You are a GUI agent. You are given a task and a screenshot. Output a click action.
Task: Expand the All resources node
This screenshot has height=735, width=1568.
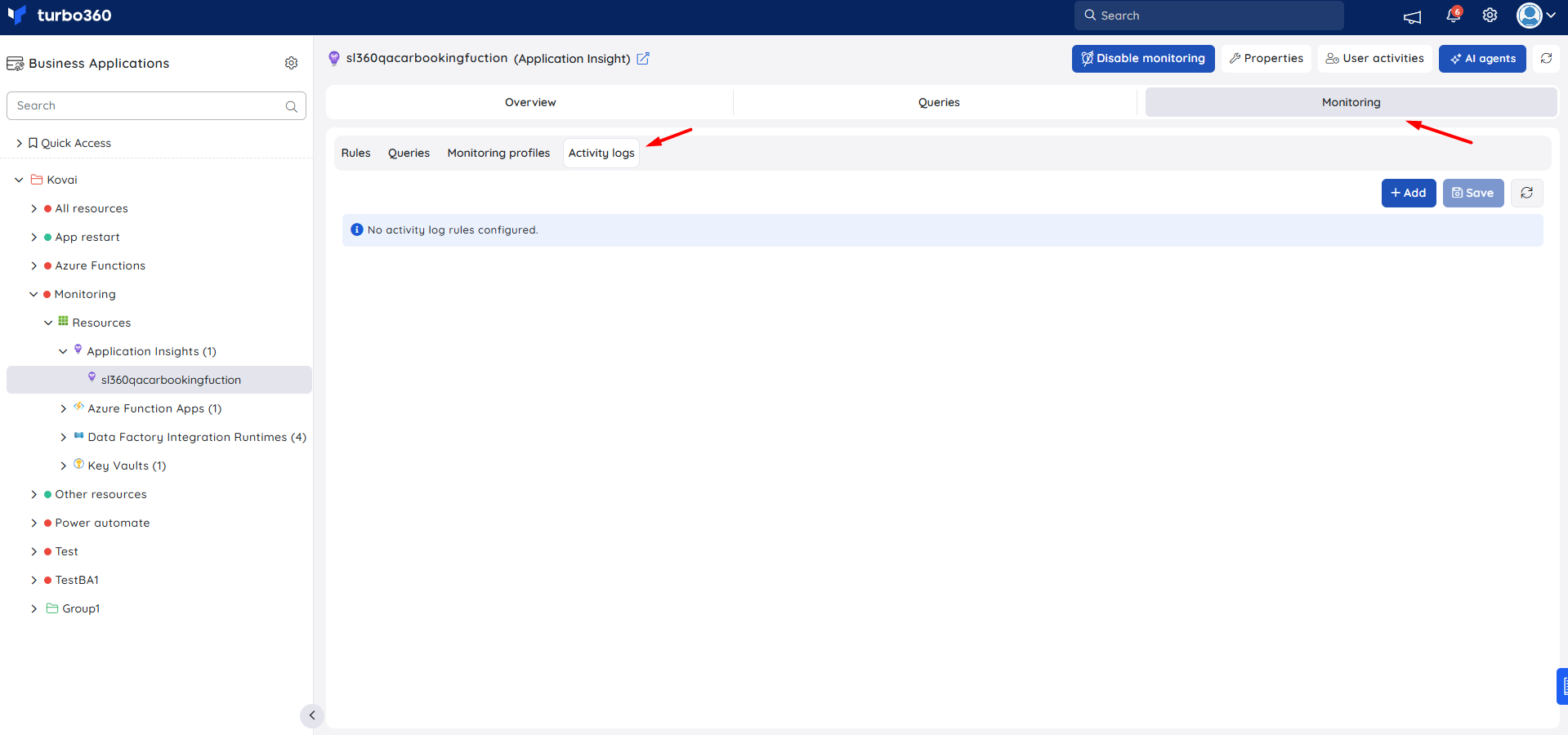34,209
